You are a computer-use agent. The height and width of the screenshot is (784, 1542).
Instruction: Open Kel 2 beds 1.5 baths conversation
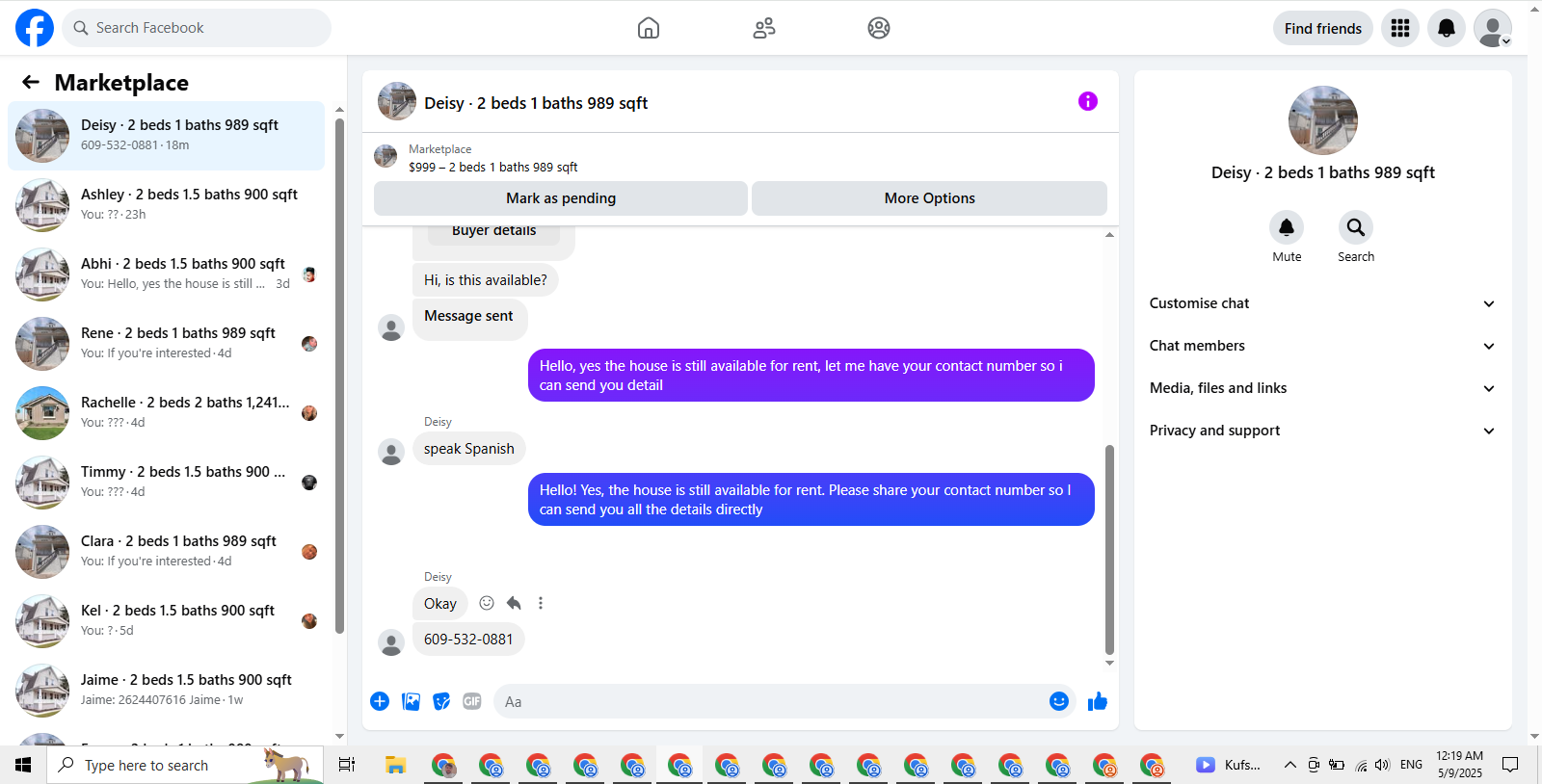pyautogui.click(x=166, y=621)
